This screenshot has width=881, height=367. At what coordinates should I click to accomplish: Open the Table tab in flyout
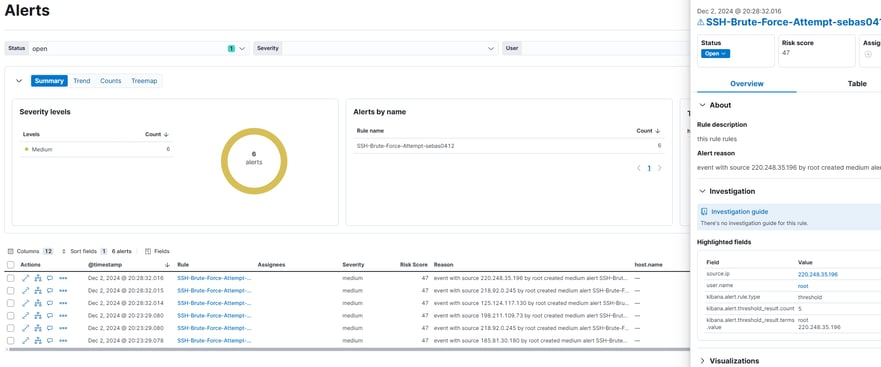857,84
